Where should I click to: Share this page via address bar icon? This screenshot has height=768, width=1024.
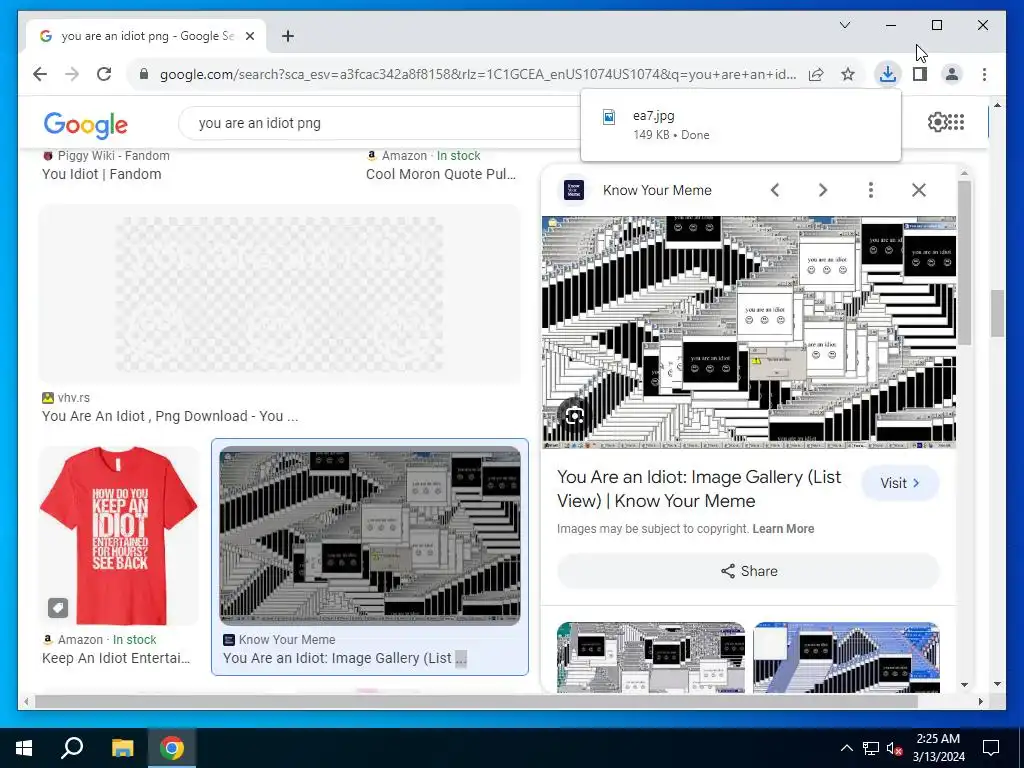[816, 74]
